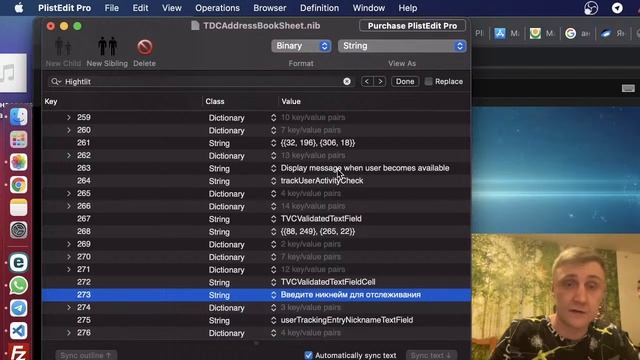Open Finder from the Dock
Image resolution: width=640 pixels, height=360 pixels.
click(x=18, y=117)
